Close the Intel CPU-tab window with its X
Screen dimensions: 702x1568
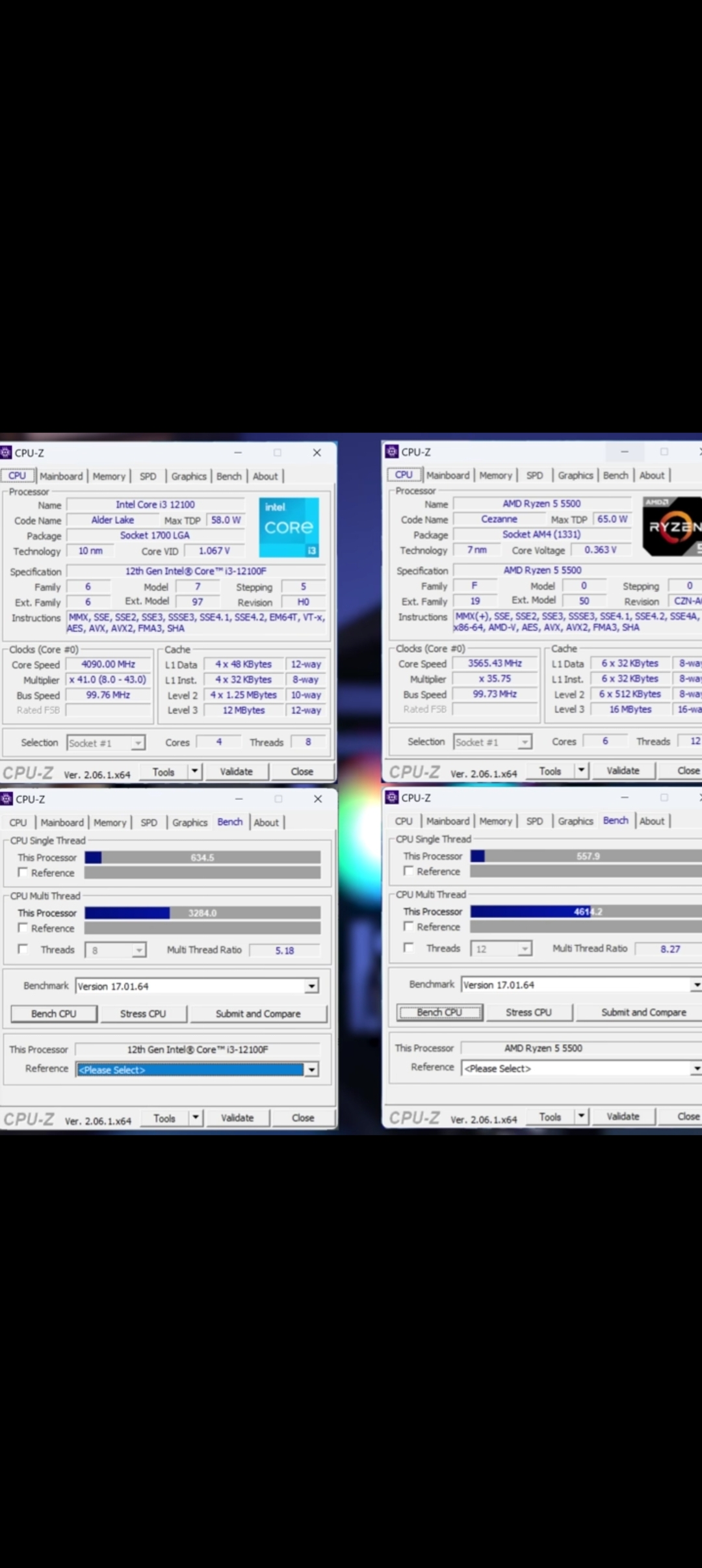pos(317,452)
